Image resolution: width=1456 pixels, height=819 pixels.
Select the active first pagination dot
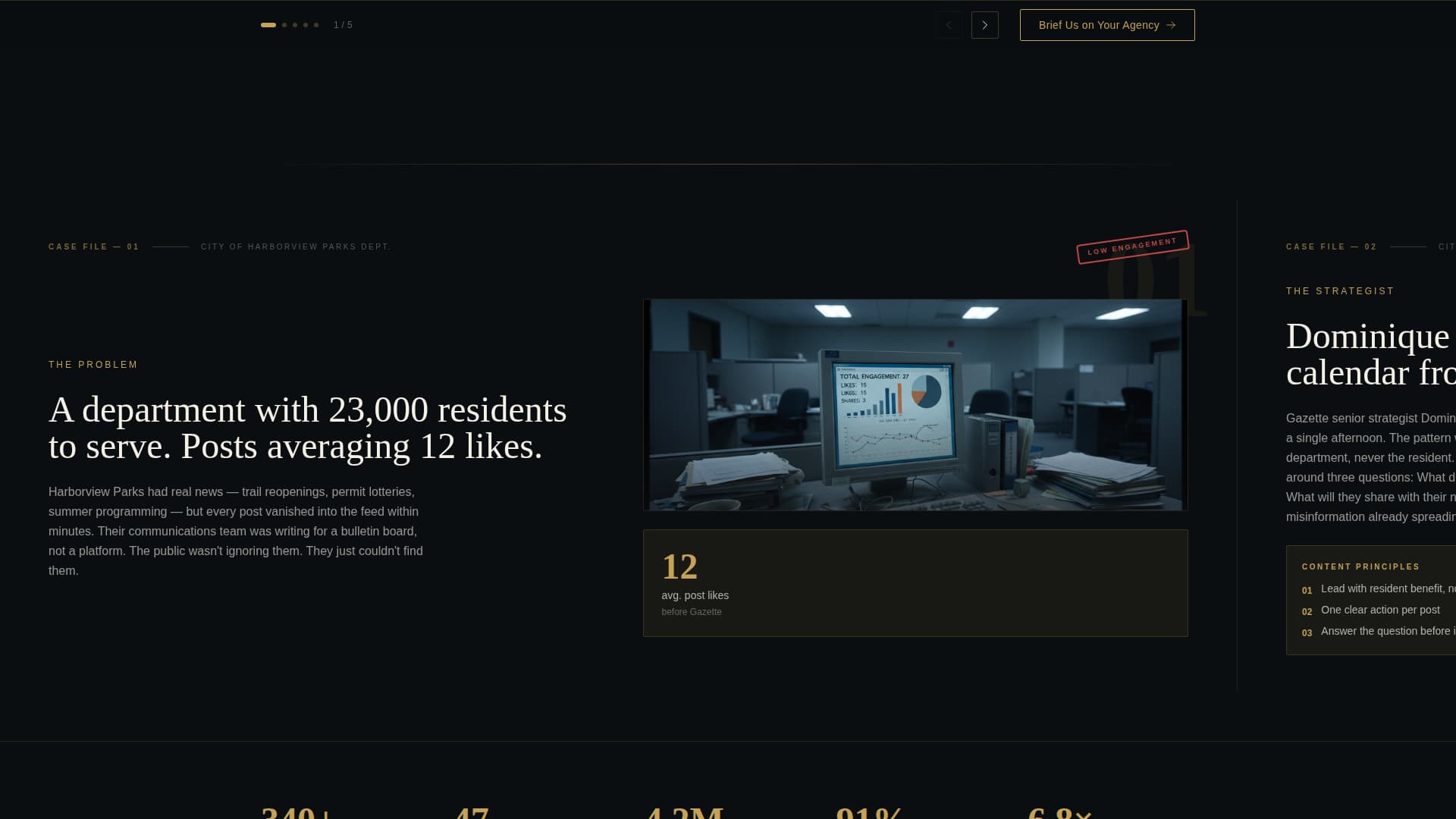click(268, 25)
